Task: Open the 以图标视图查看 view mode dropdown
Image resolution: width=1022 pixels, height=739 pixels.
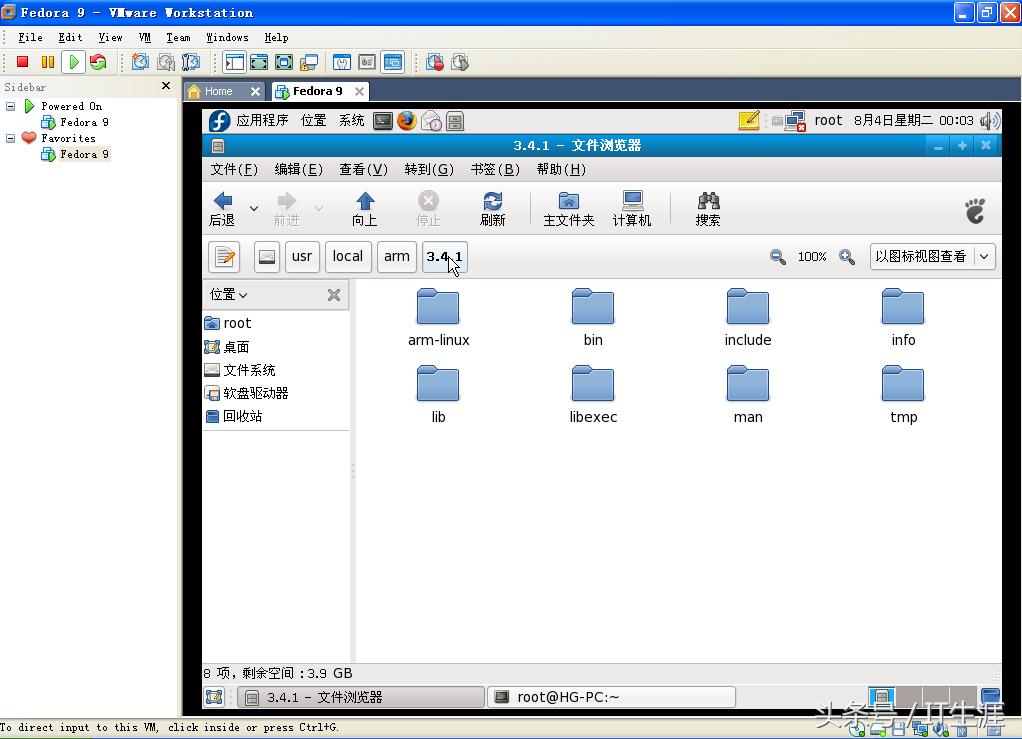Action: [x=931, y=257]
